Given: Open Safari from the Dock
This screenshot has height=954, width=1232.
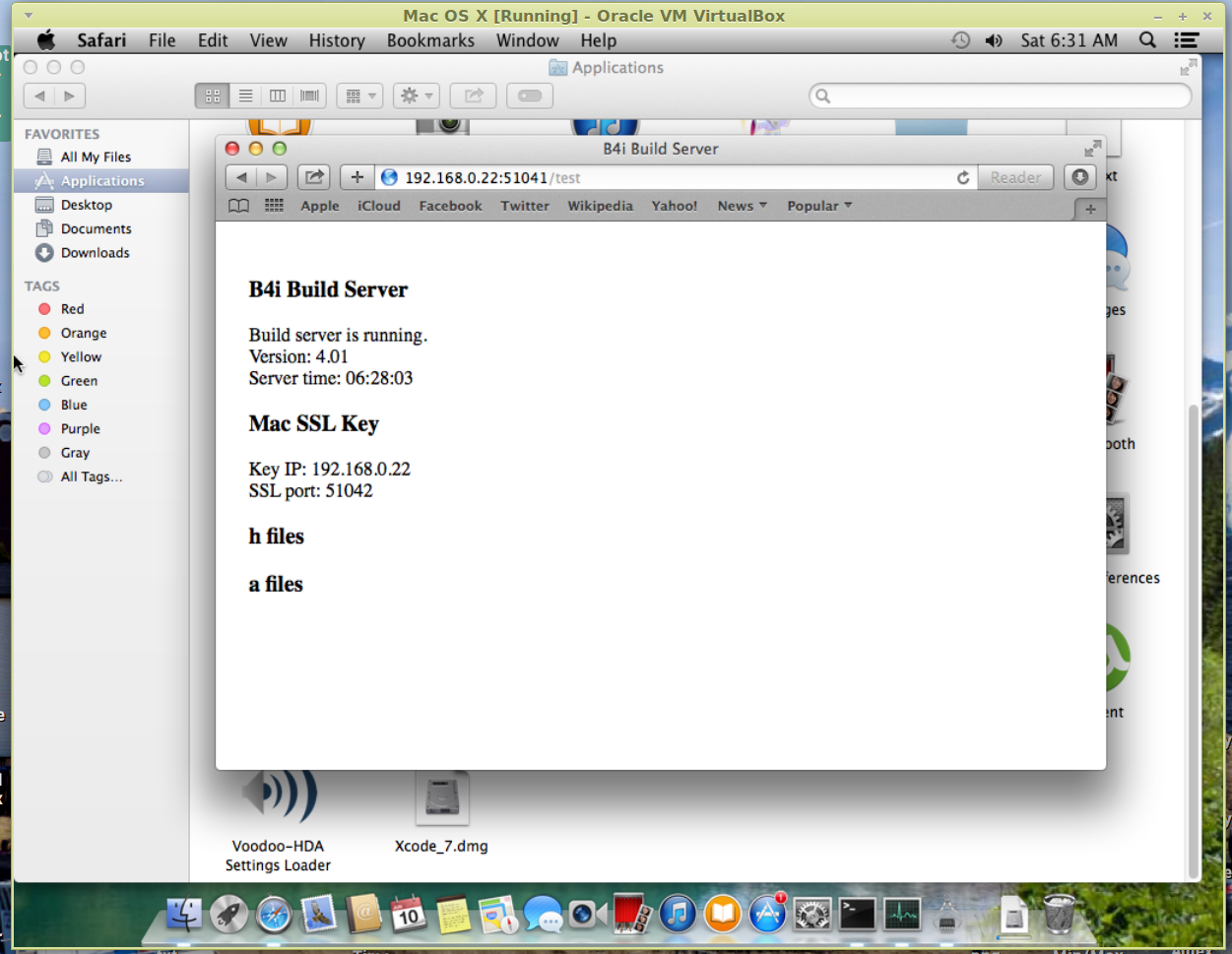Looking at the screenshot, I should (x=274, y=915).
